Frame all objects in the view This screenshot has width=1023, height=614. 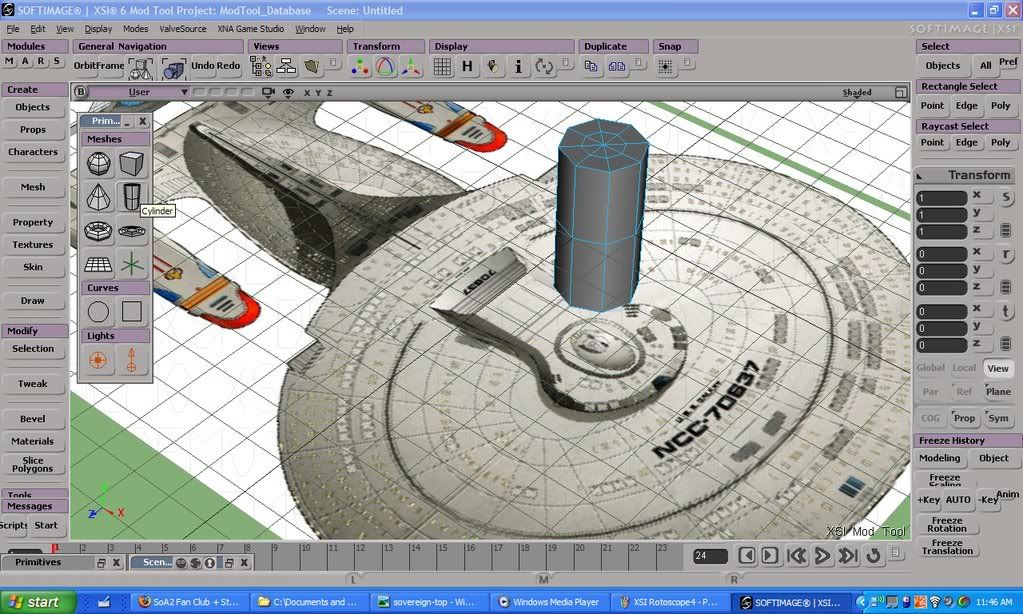coord(141,68)
